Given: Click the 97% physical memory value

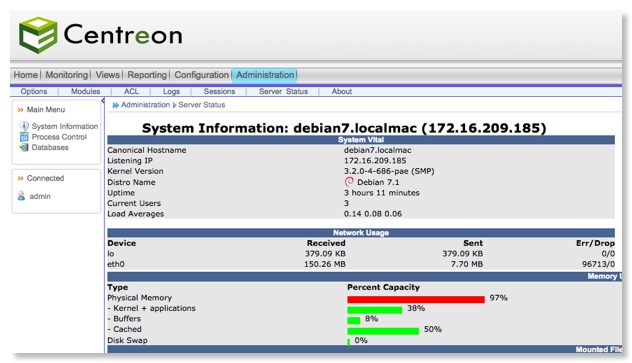Looking at the screenshot, I should [x=498, y=298].
